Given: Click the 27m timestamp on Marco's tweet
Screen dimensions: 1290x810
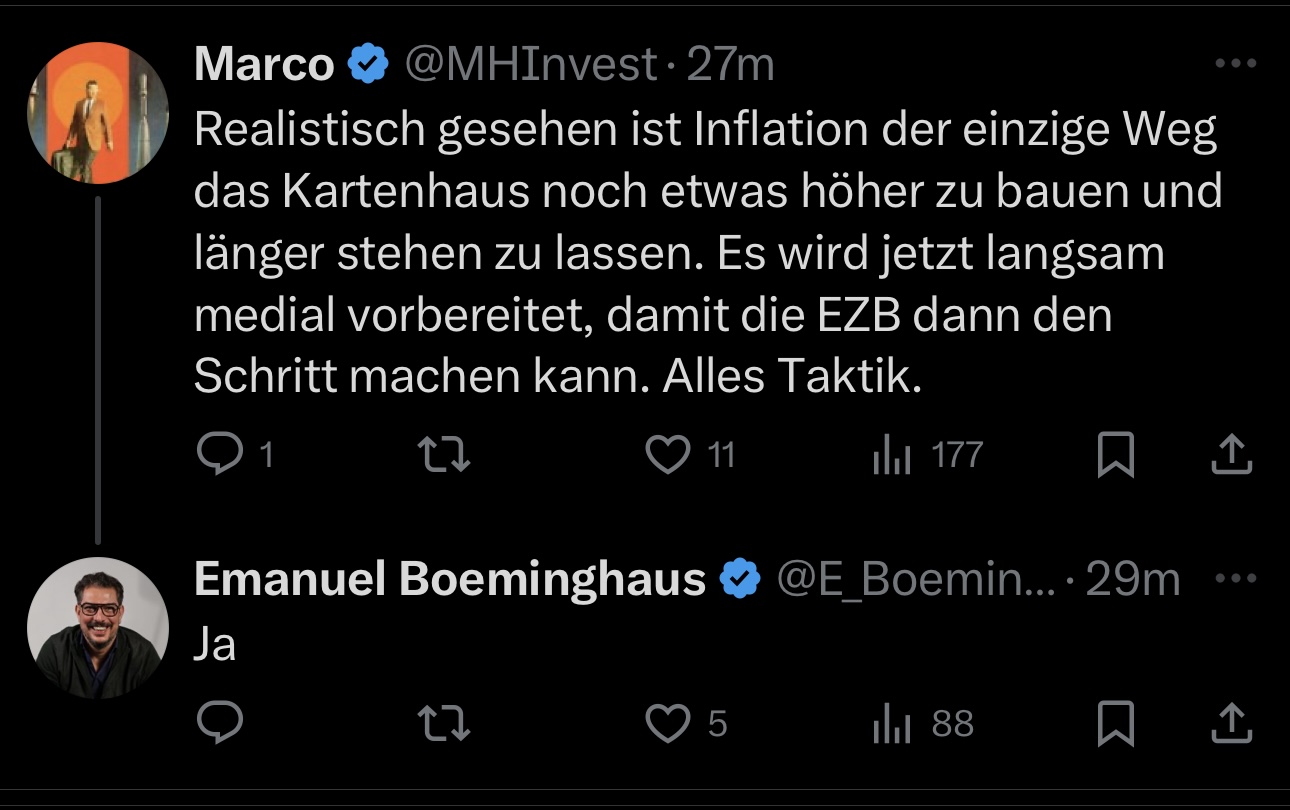Looking at the screenshot, I should click(731, 65).
